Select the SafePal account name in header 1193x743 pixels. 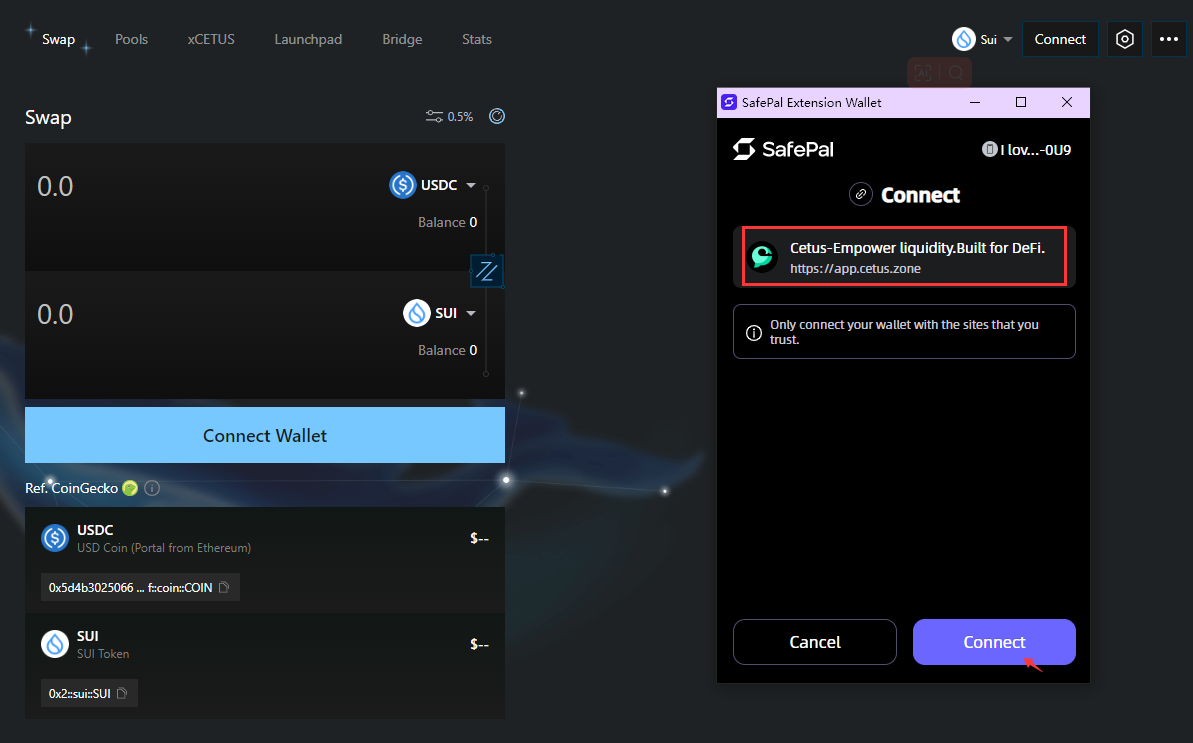1028,150
